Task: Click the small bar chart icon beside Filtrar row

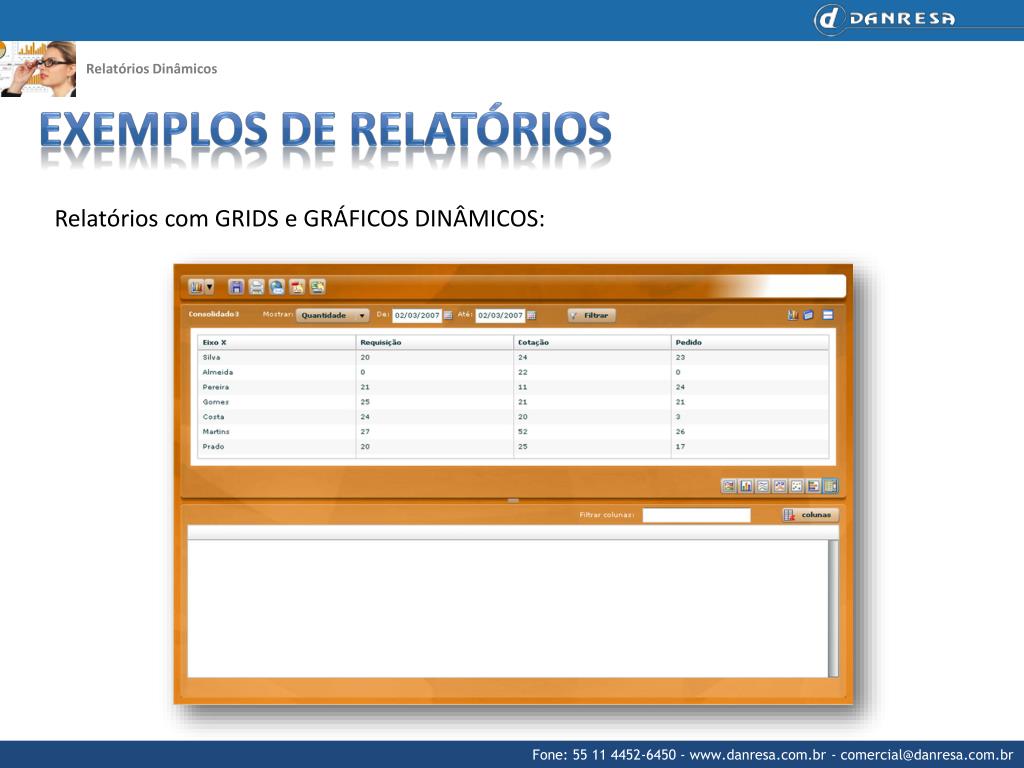Action: [x=793, y=315]
